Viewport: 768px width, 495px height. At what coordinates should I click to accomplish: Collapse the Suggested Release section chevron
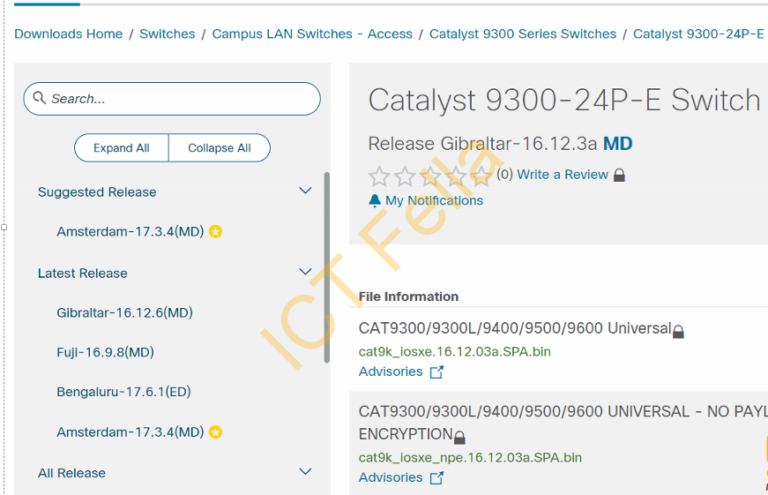(305, 190)
